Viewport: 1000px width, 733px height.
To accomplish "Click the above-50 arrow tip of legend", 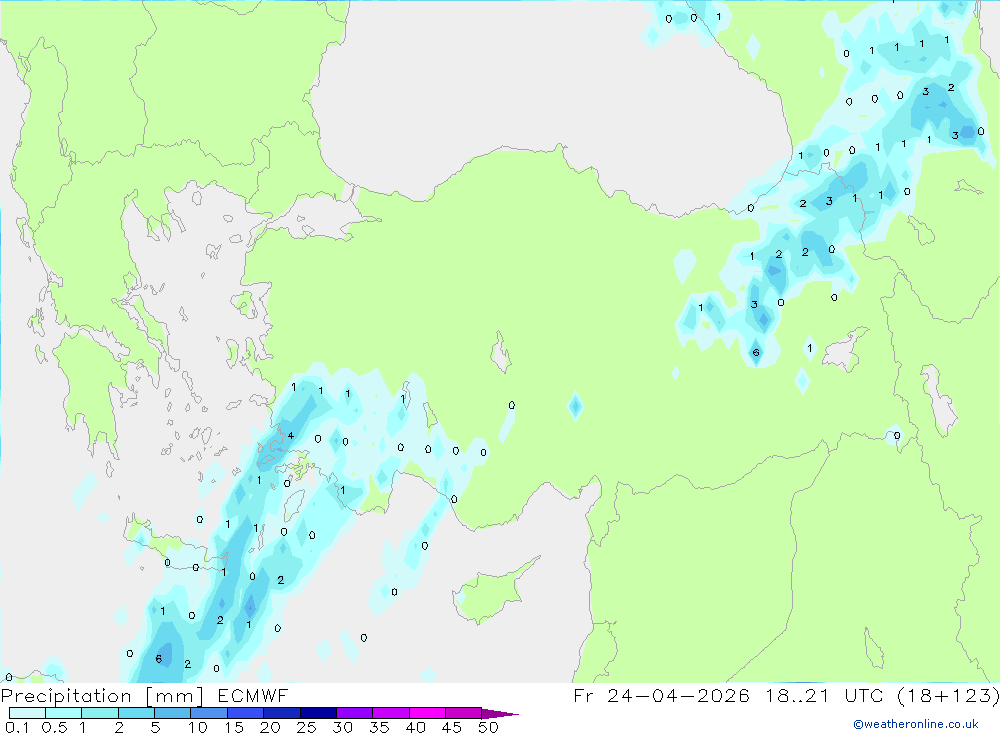I will point(500,714).
